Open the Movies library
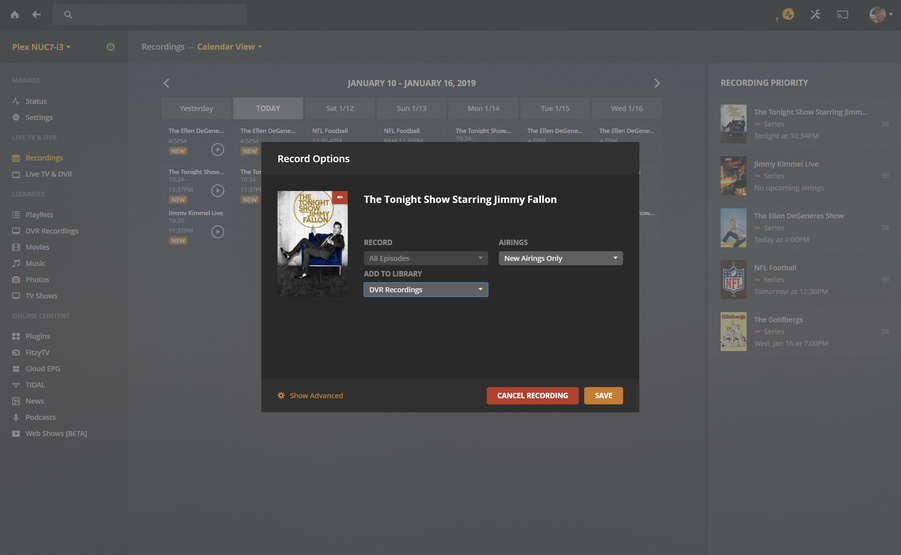The image size is (901, 555). click(x=37, y=247)
